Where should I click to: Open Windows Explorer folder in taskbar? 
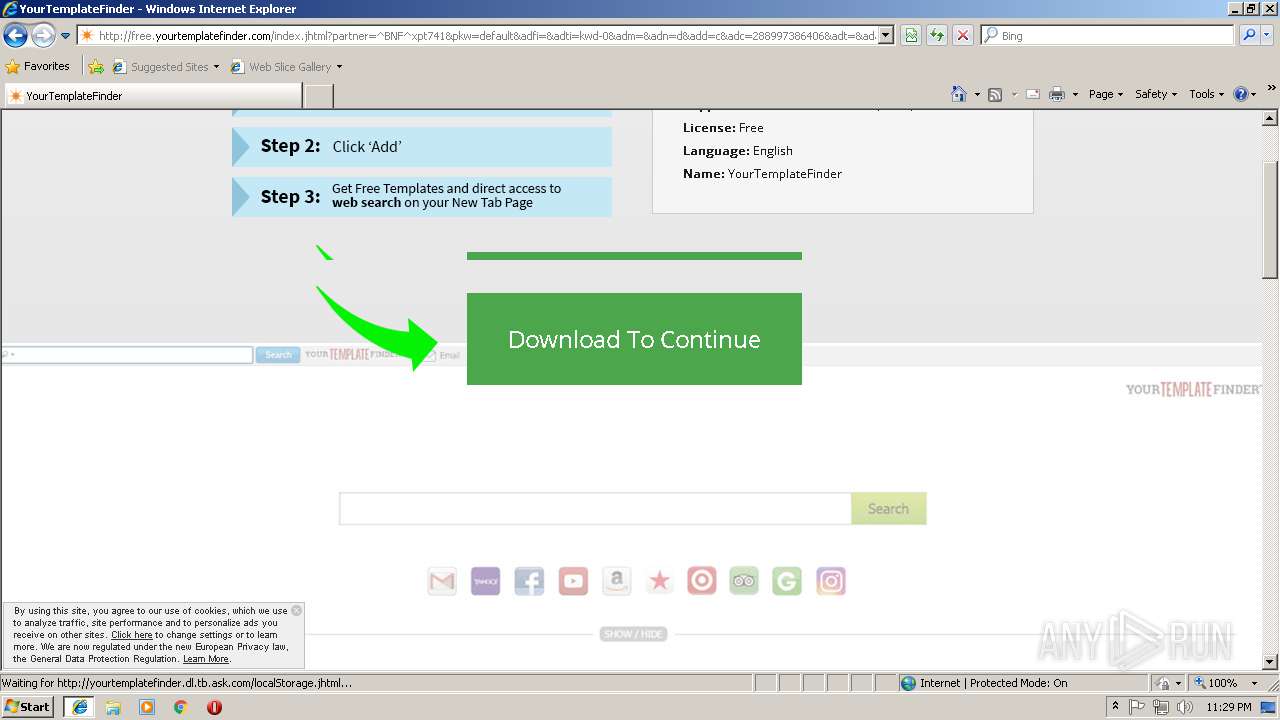(113, 707)
